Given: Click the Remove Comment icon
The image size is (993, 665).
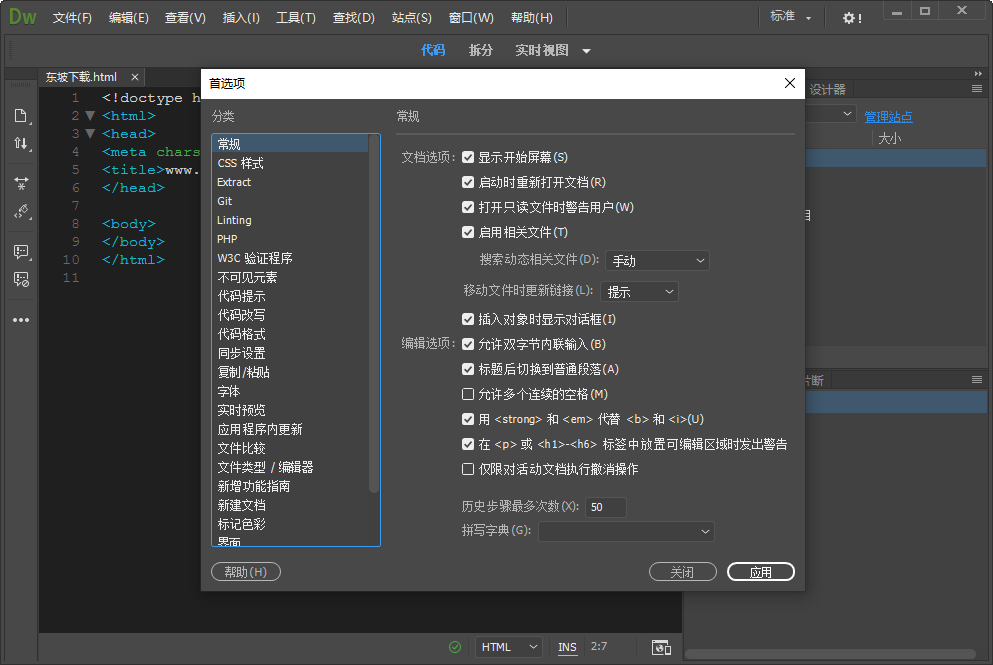Looking at the screenshot, I should [21, 279].
